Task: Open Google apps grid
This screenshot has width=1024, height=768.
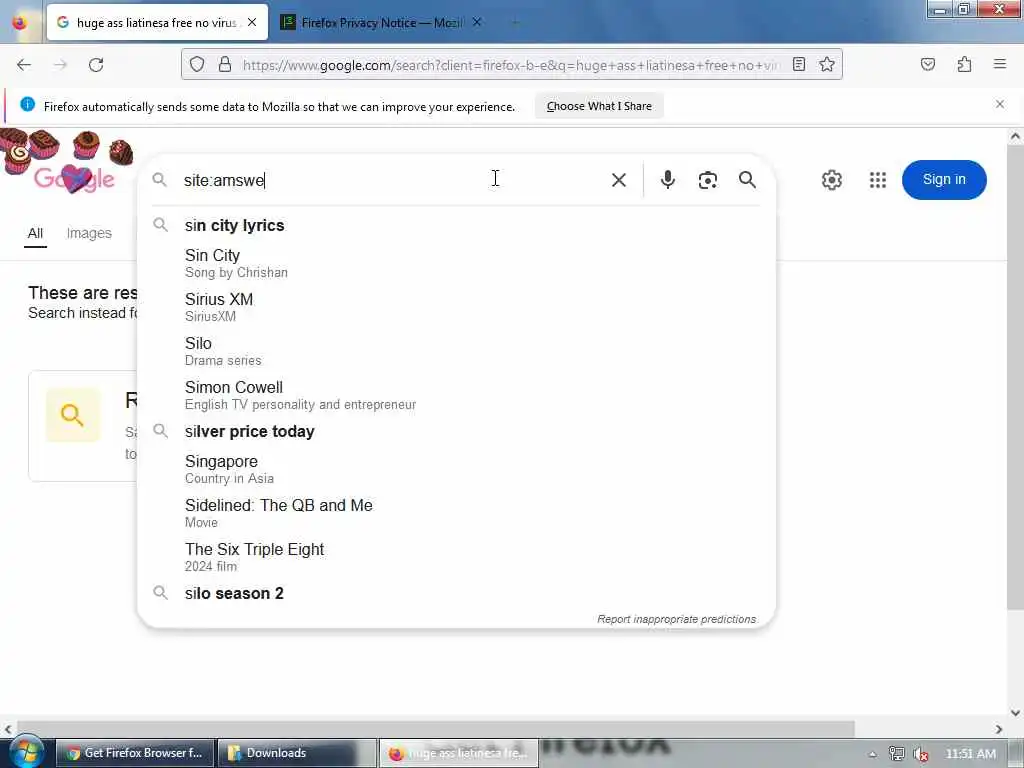Action: pyautogui.click(x=878, y=180)
